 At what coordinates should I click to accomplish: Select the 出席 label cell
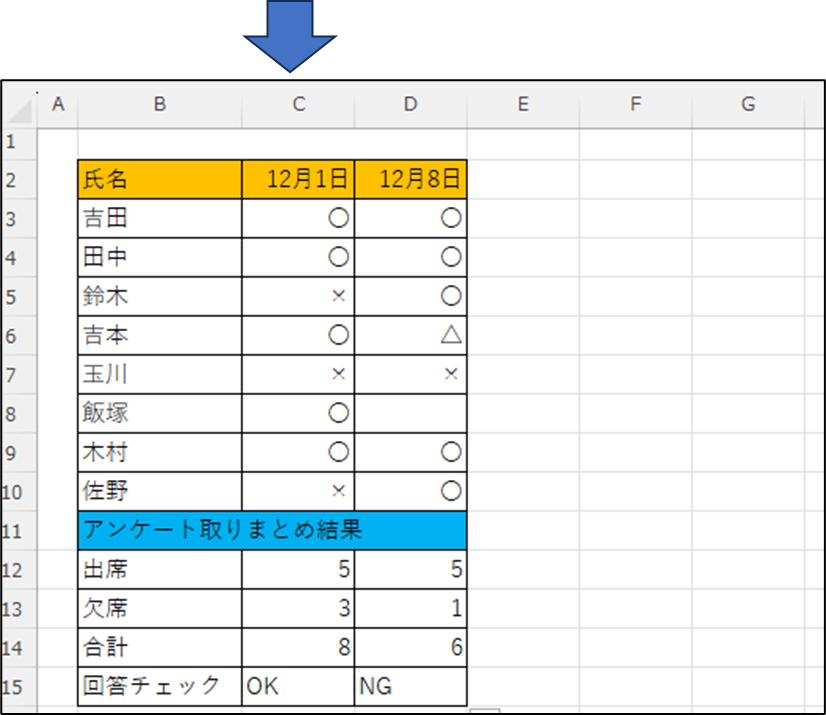(x=160, y=569)
